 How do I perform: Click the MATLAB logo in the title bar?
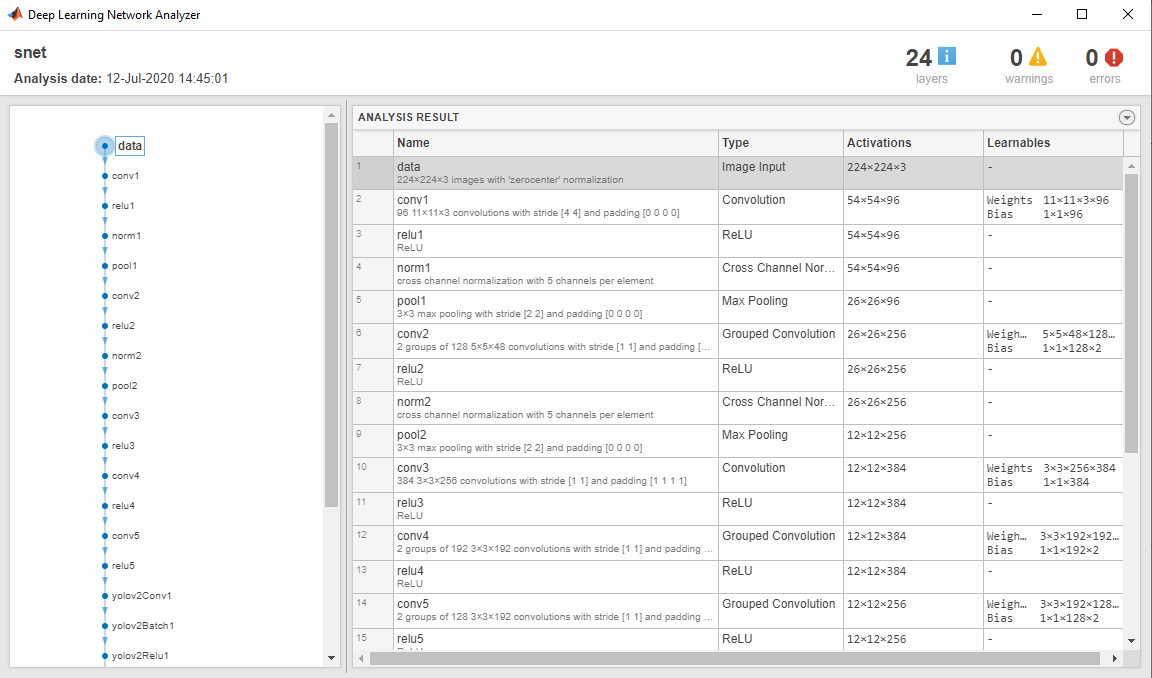[15, 14]
